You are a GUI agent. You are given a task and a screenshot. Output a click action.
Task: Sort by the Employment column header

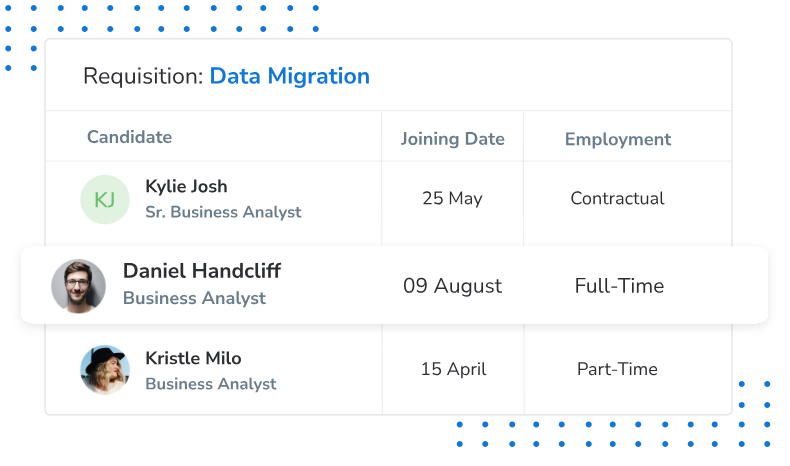pos(618,139)
